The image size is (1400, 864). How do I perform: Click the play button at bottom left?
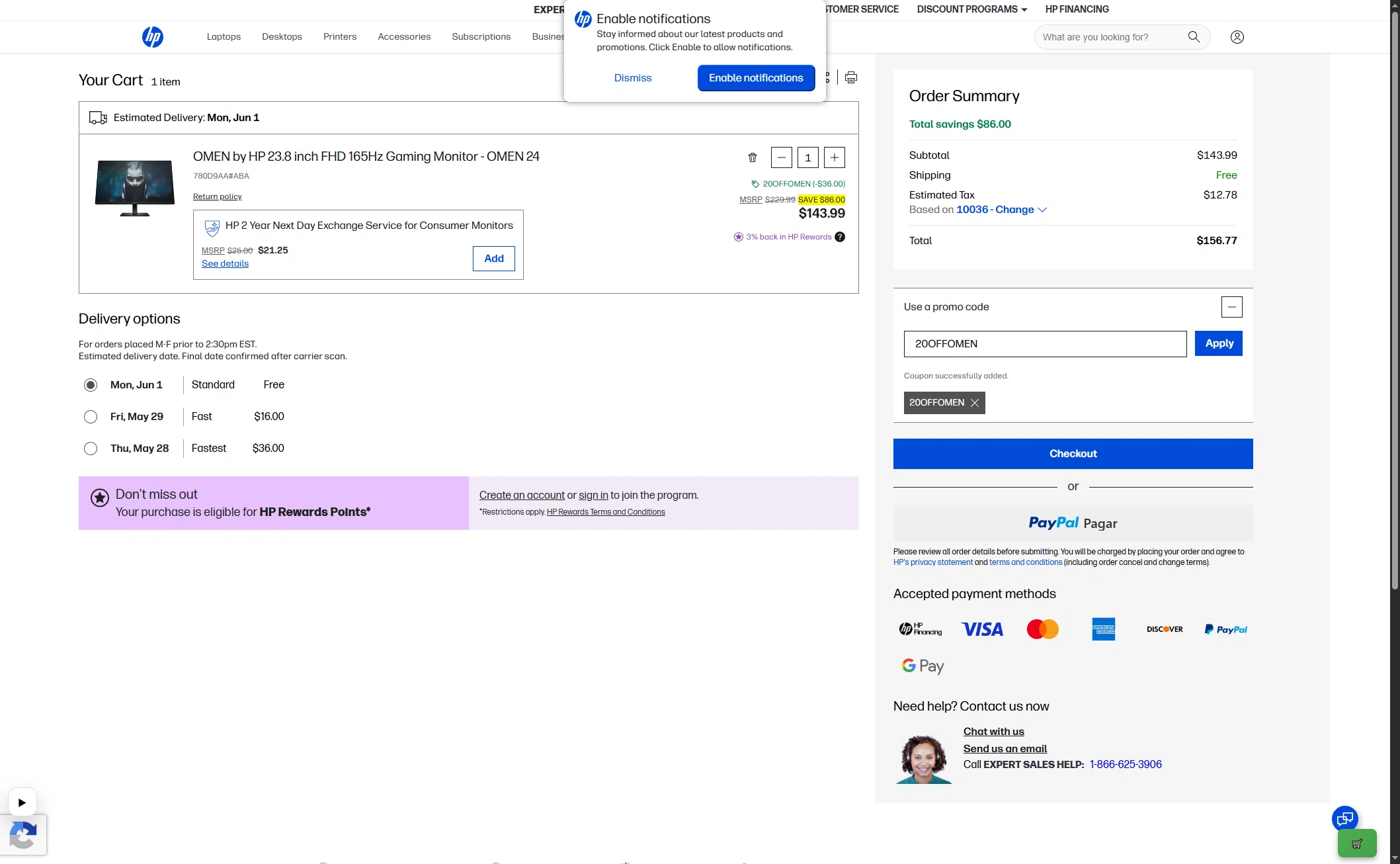[22, 802]
